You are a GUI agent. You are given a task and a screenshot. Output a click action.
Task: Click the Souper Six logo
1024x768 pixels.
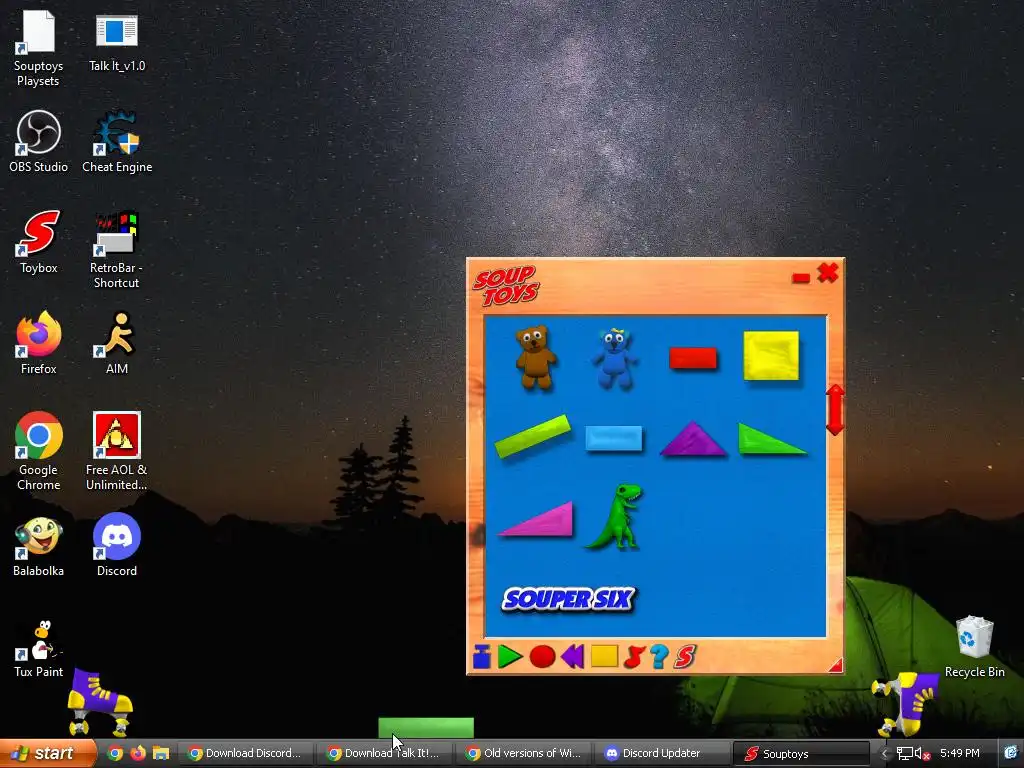coord(568,599)
